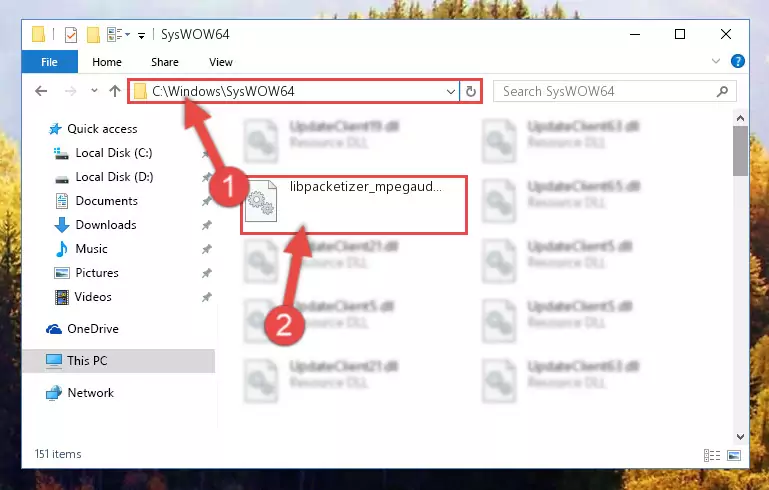This screenshot has height=490, width=769.
Task: Open the recent locations dropdown arrow
Action: coord(94,91)
